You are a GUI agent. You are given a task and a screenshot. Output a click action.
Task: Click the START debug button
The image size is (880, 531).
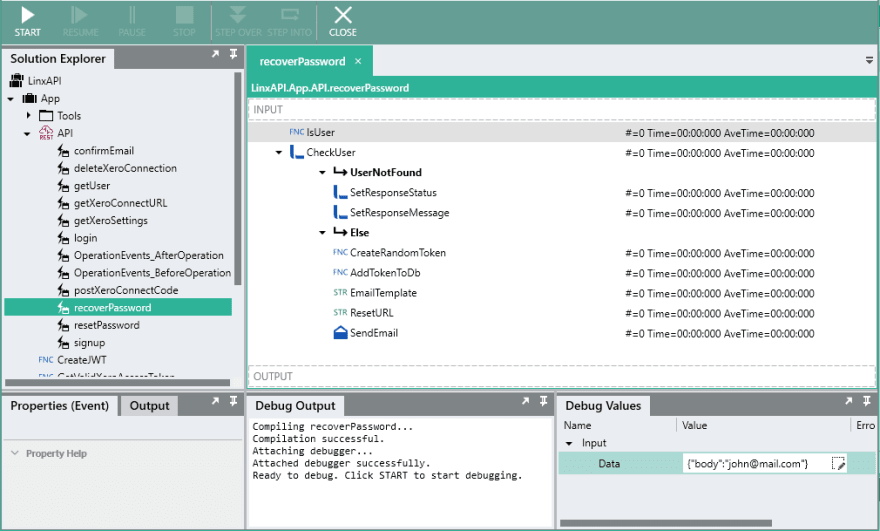(x=28, y=21)
